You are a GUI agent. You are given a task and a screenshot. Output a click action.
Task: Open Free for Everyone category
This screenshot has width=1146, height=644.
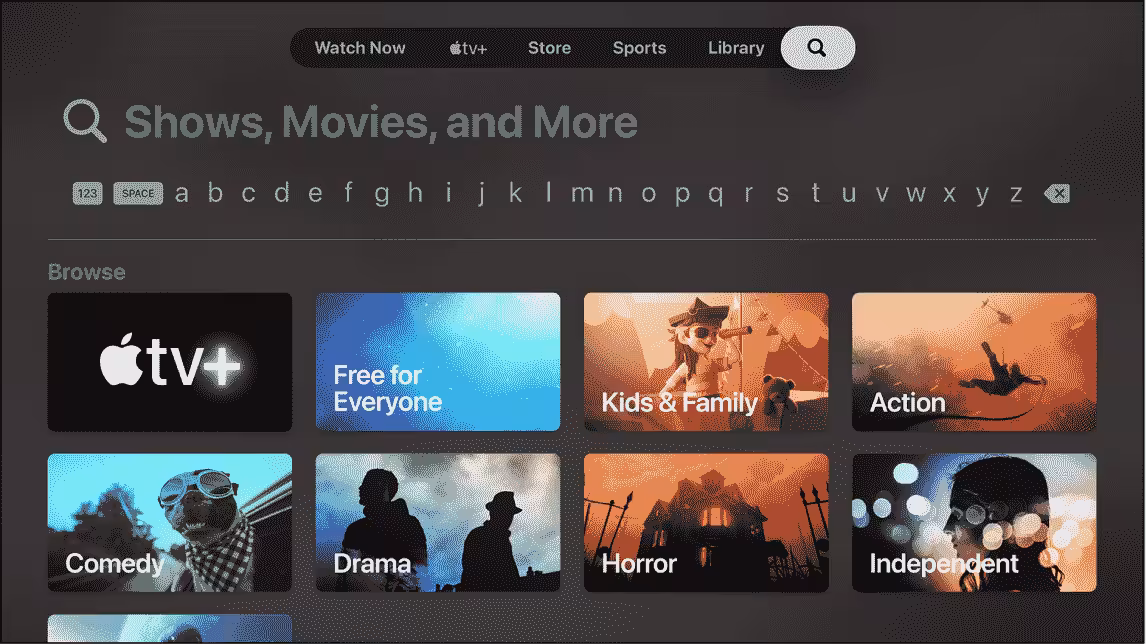tap(438, 362)
